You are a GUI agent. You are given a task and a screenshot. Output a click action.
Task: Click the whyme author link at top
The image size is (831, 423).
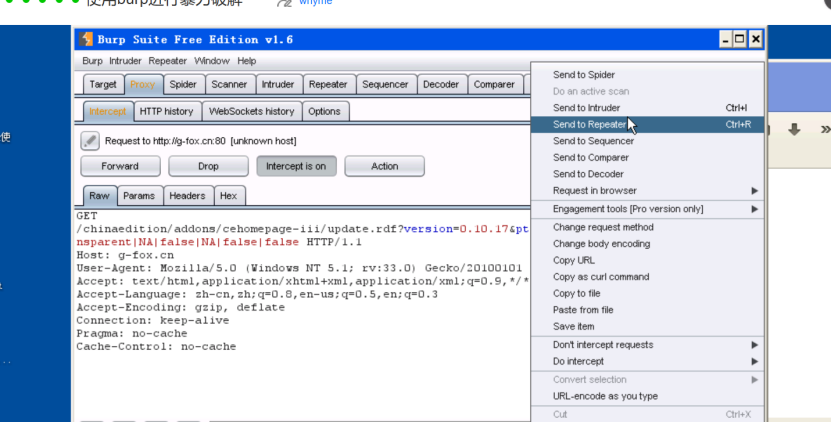[x=316, y=3]
